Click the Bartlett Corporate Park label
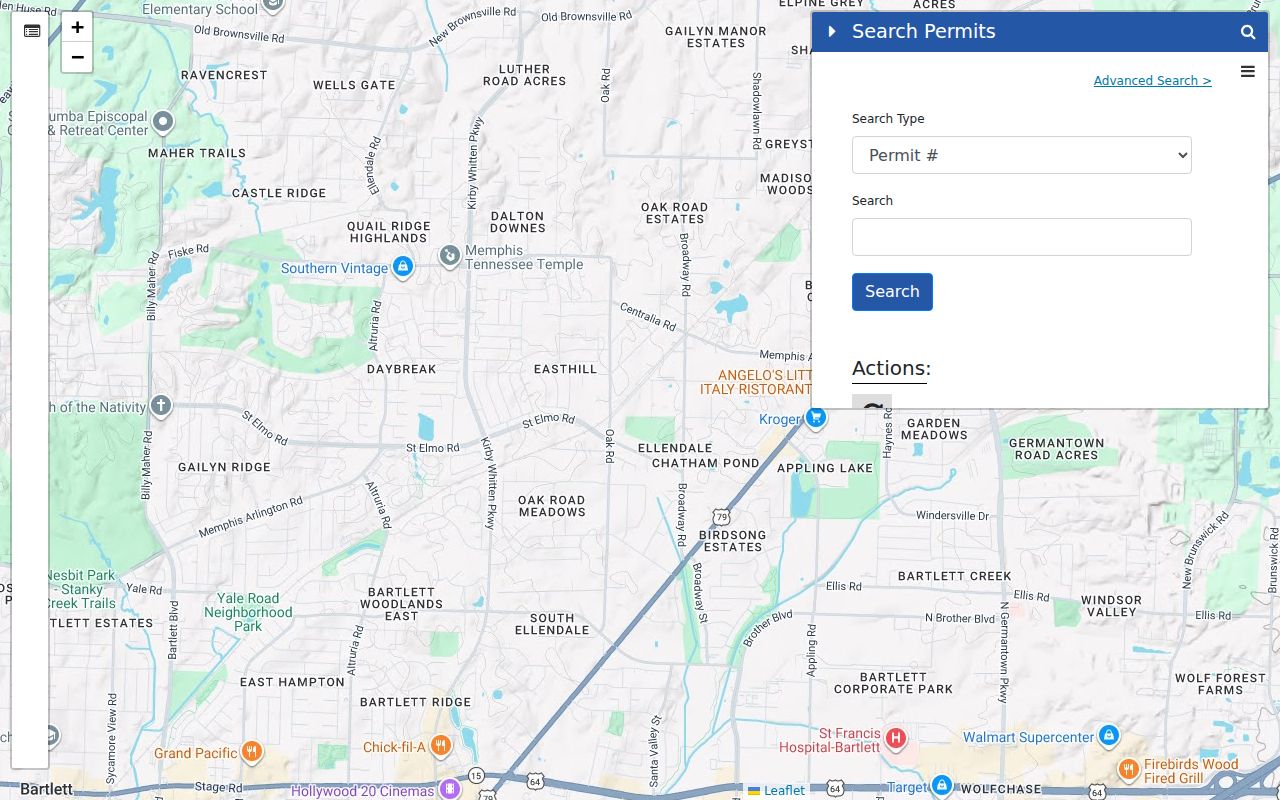 point(893,683)
